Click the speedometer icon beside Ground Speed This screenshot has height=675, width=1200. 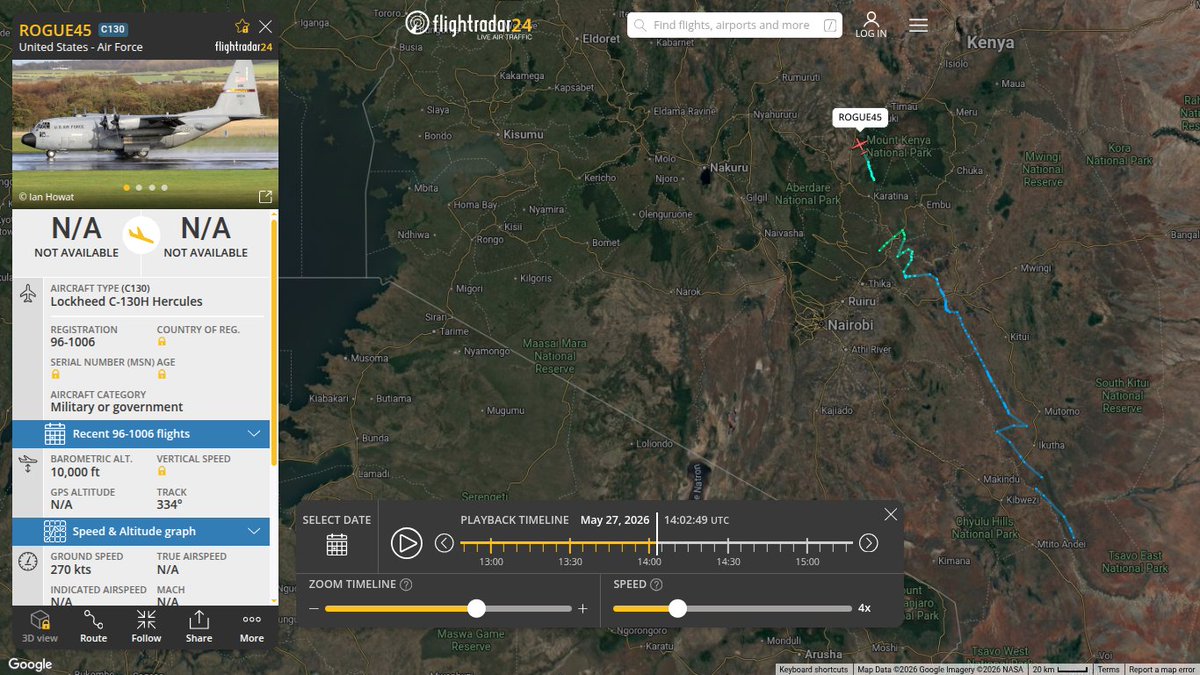tap(27, 562)
